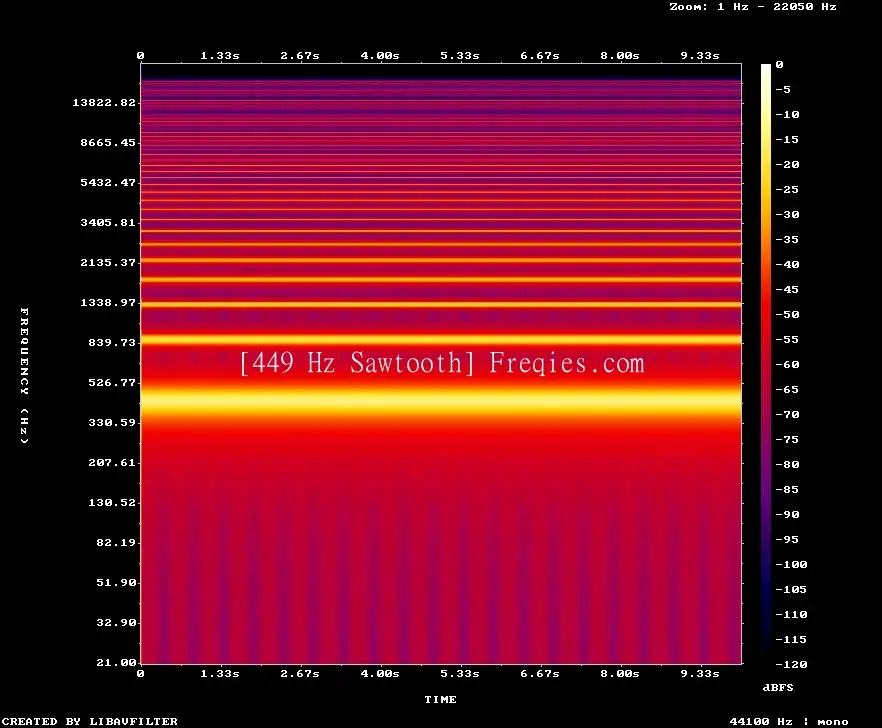Click the -120 dBFS scale value
882x728 pixels.
pyautogui.click(x=791, y=664)
